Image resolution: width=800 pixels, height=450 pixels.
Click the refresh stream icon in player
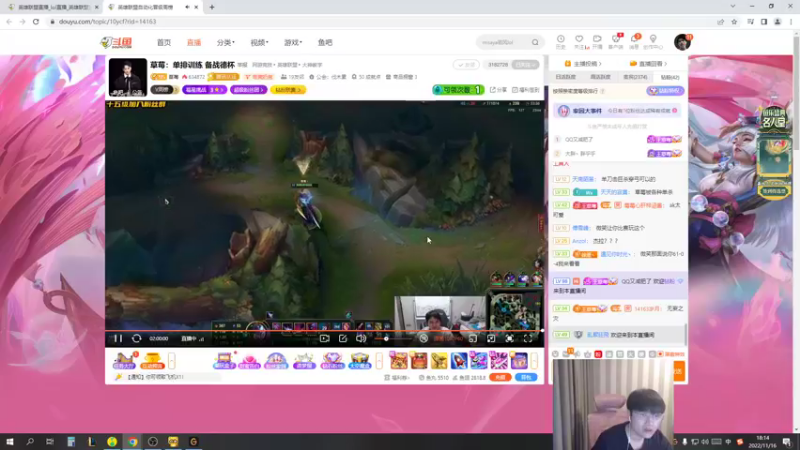point(136,338)
